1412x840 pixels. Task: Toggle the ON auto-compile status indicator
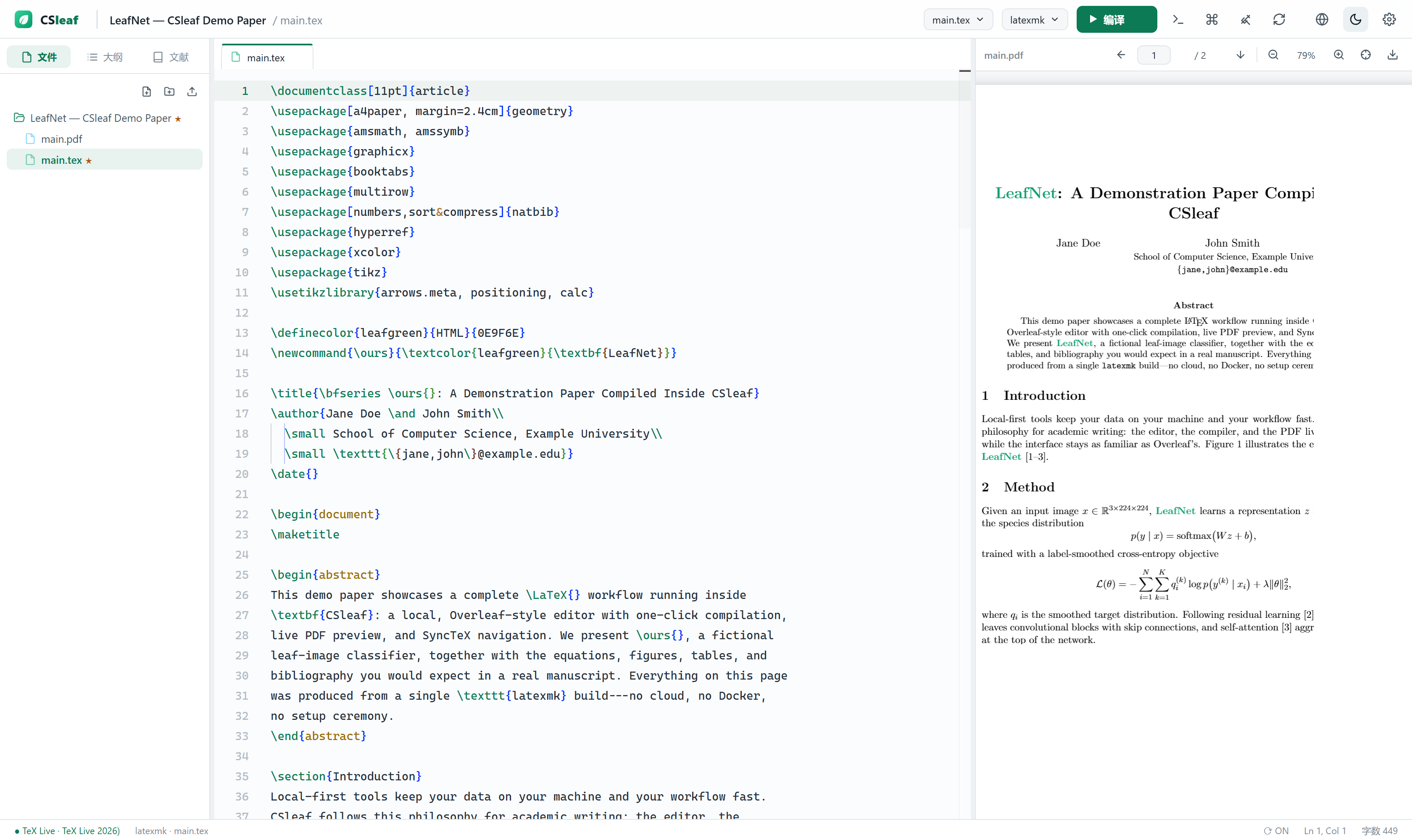1277,831
